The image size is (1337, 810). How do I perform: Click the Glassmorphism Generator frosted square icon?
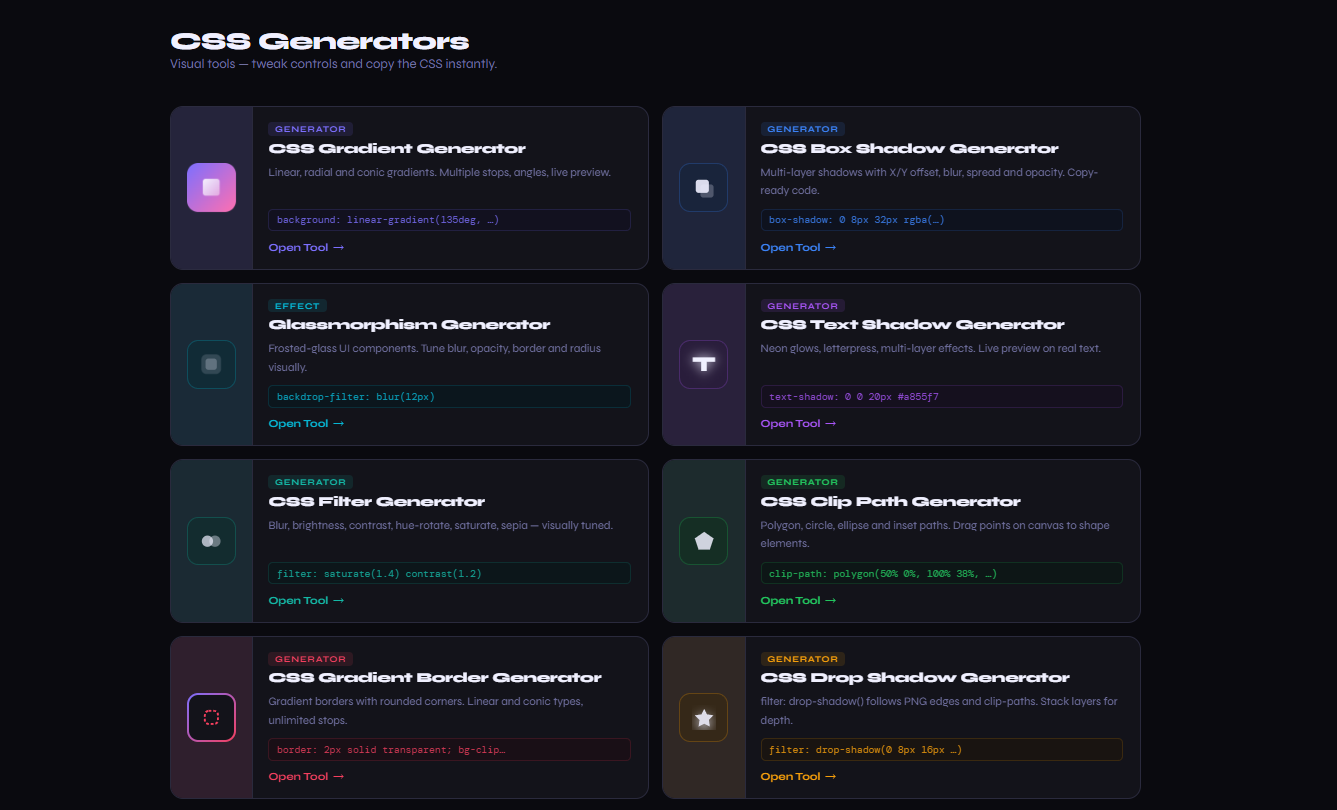(x=211, y=364)
